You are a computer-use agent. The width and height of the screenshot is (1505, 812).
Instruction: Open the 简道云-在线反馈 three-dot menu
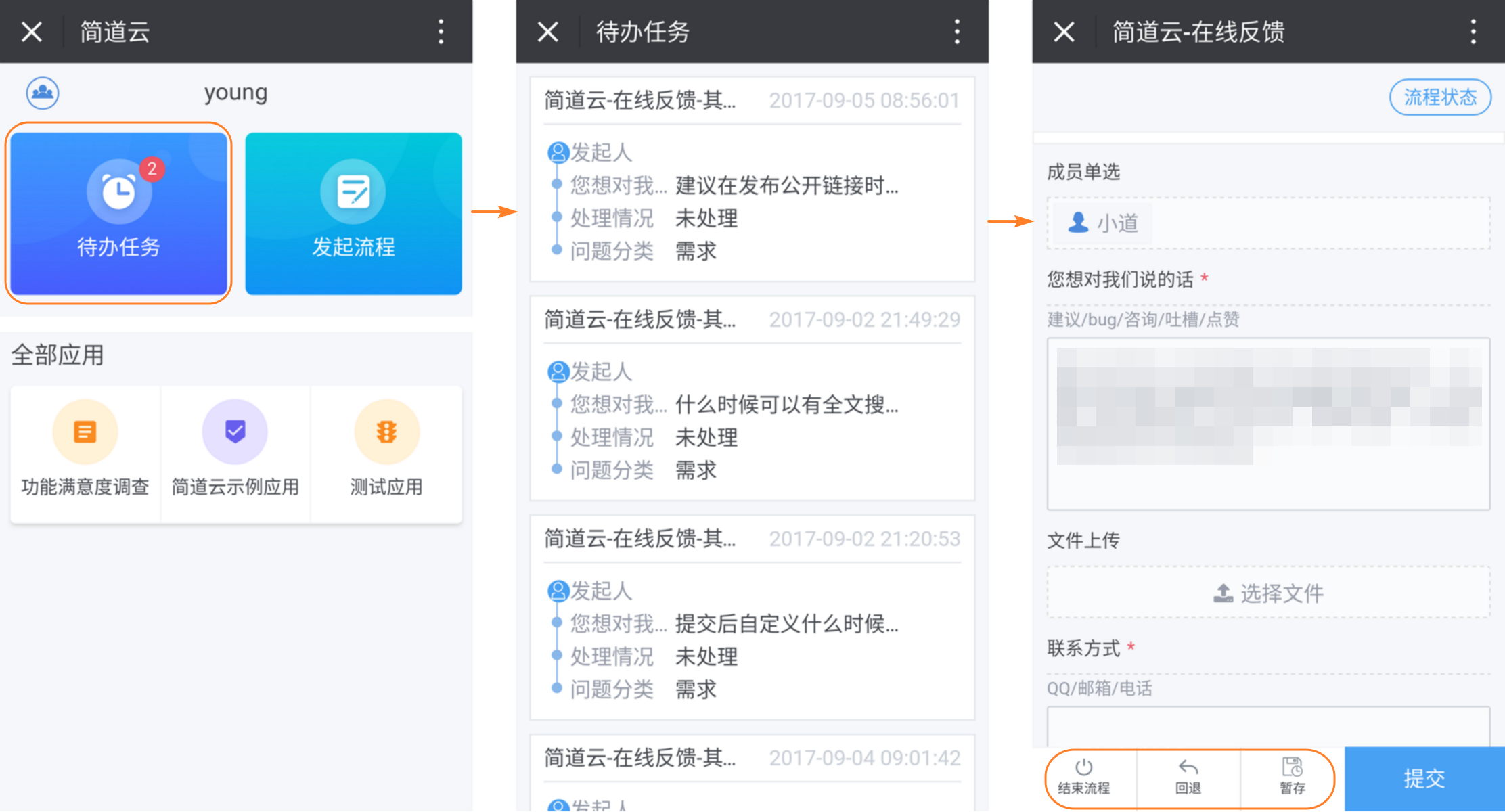coord(1473,32)
